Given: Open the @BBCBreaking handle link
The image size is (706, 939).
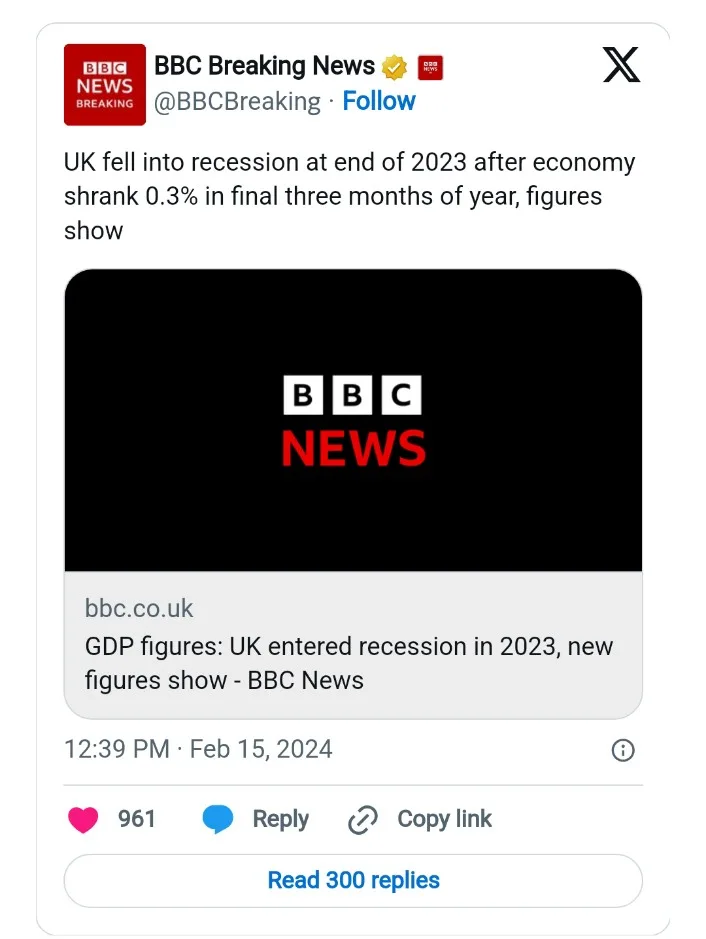Looking at the screenshot, I should (x=237, y=102).
